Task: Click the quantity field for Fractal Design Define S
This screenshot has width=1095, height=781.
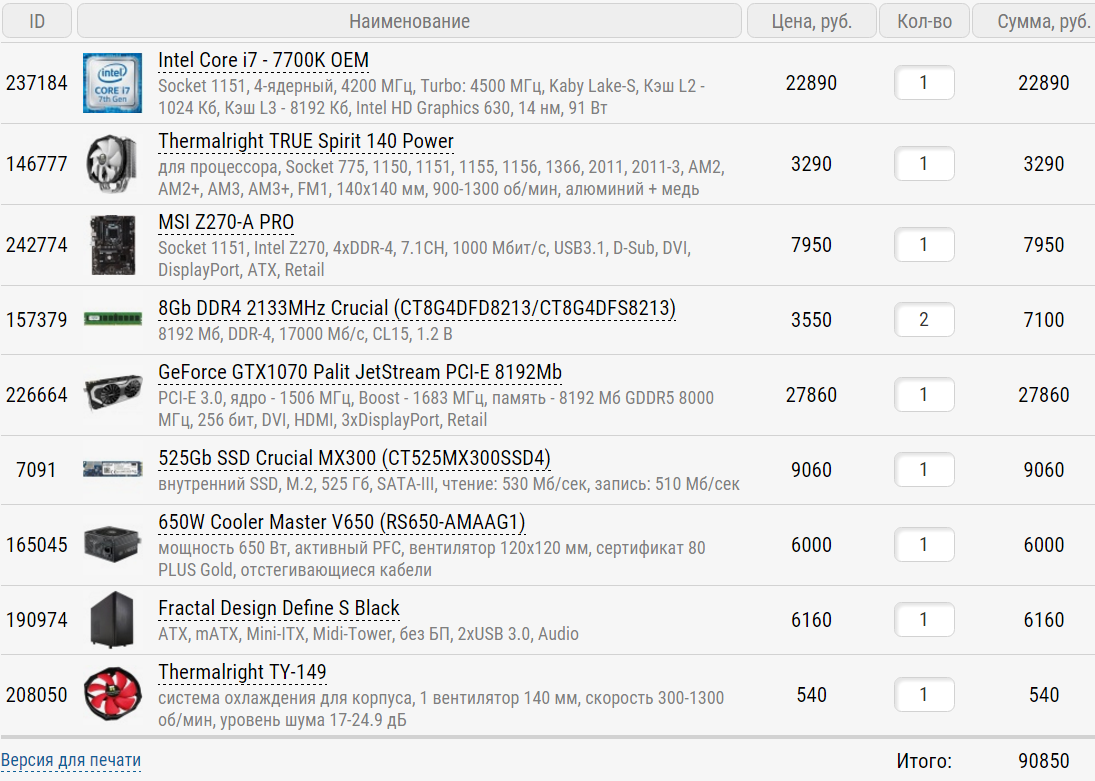Action: click(x=924, y=620)
